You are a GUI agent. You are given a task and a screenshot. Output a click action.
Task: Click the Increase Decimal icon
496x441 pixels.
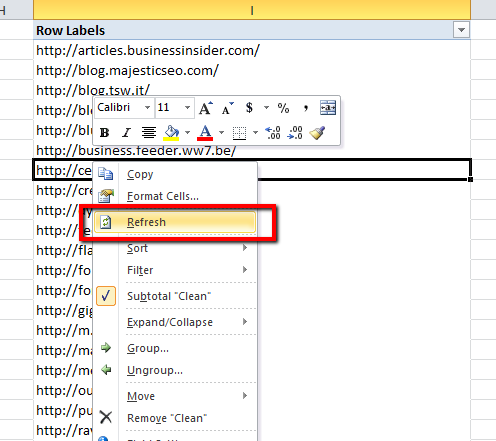coord(273,133)
